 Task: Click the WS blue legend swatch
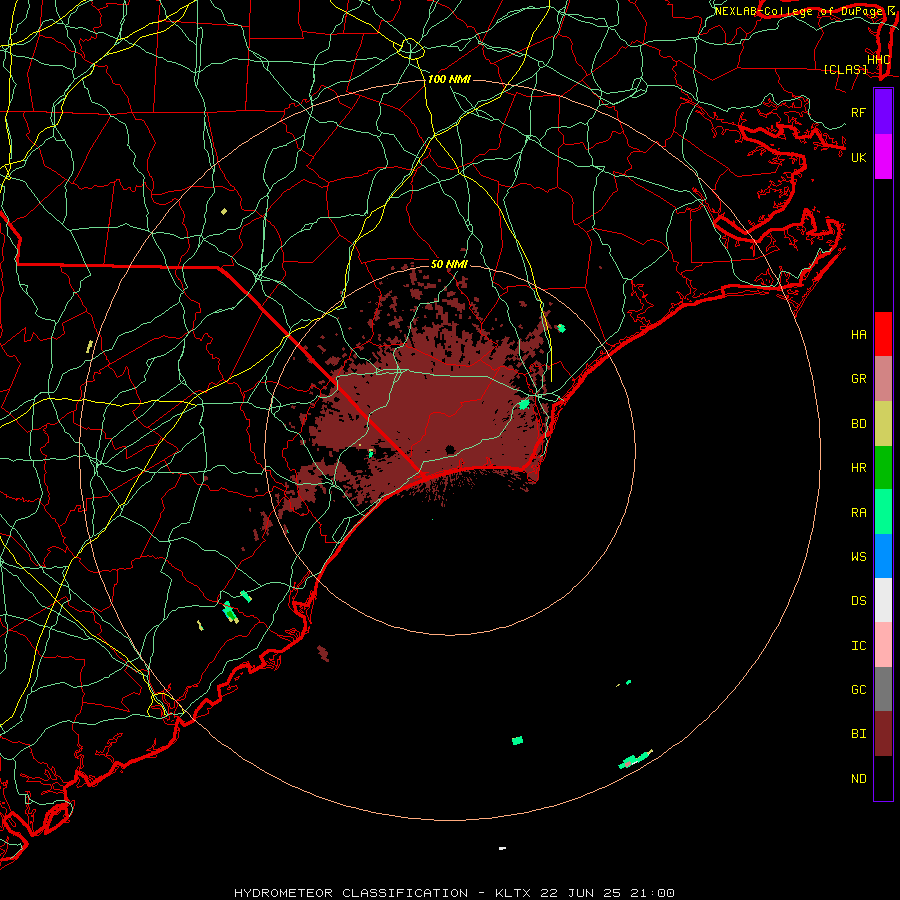point(883,556)
